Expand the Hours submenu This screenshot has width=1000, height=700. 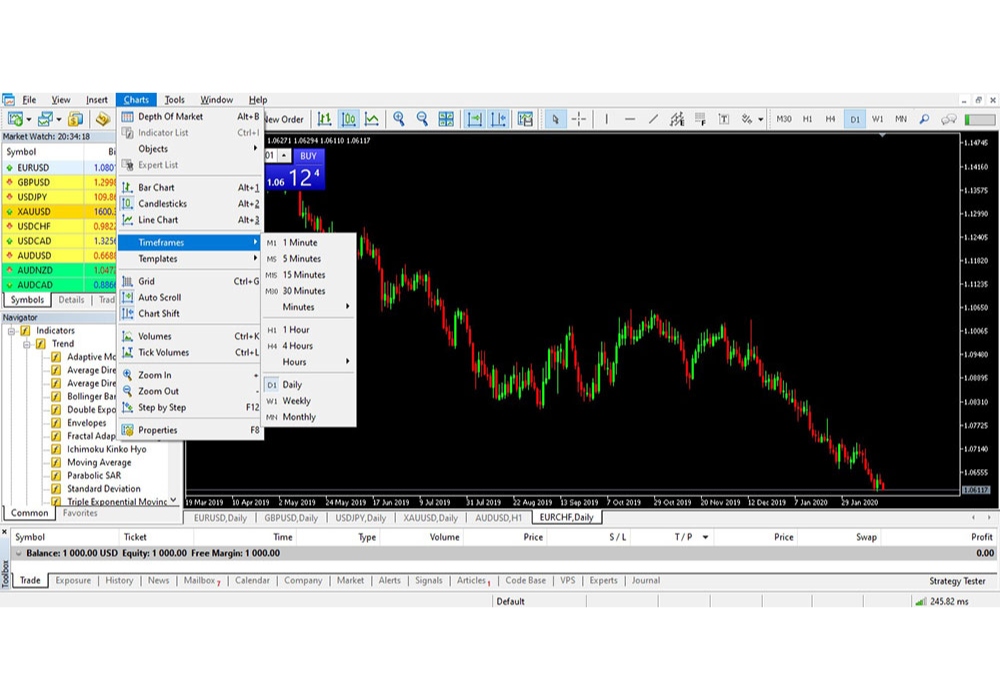(309, 361)
